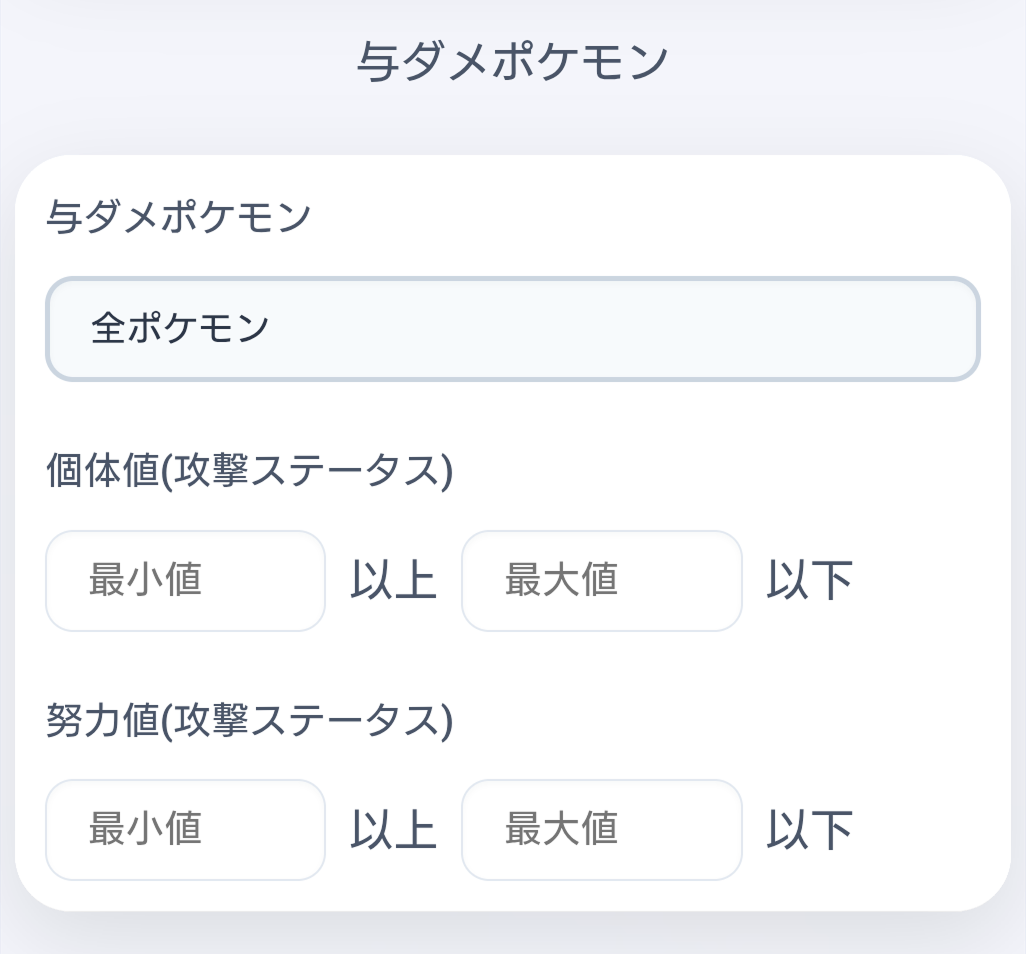Focus the minimum EV attack field
1026x954 pixels.
coord(185,830)
